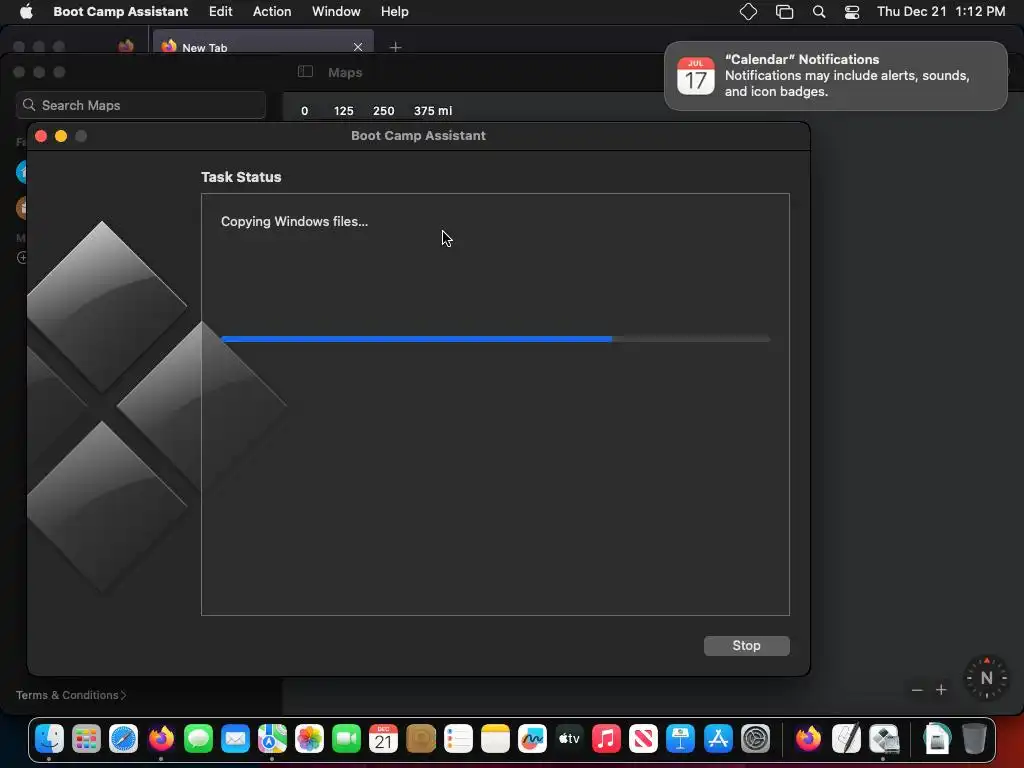Open System Settings from the Dock
Screen dimensions: 1024x768
pos(756,739)
